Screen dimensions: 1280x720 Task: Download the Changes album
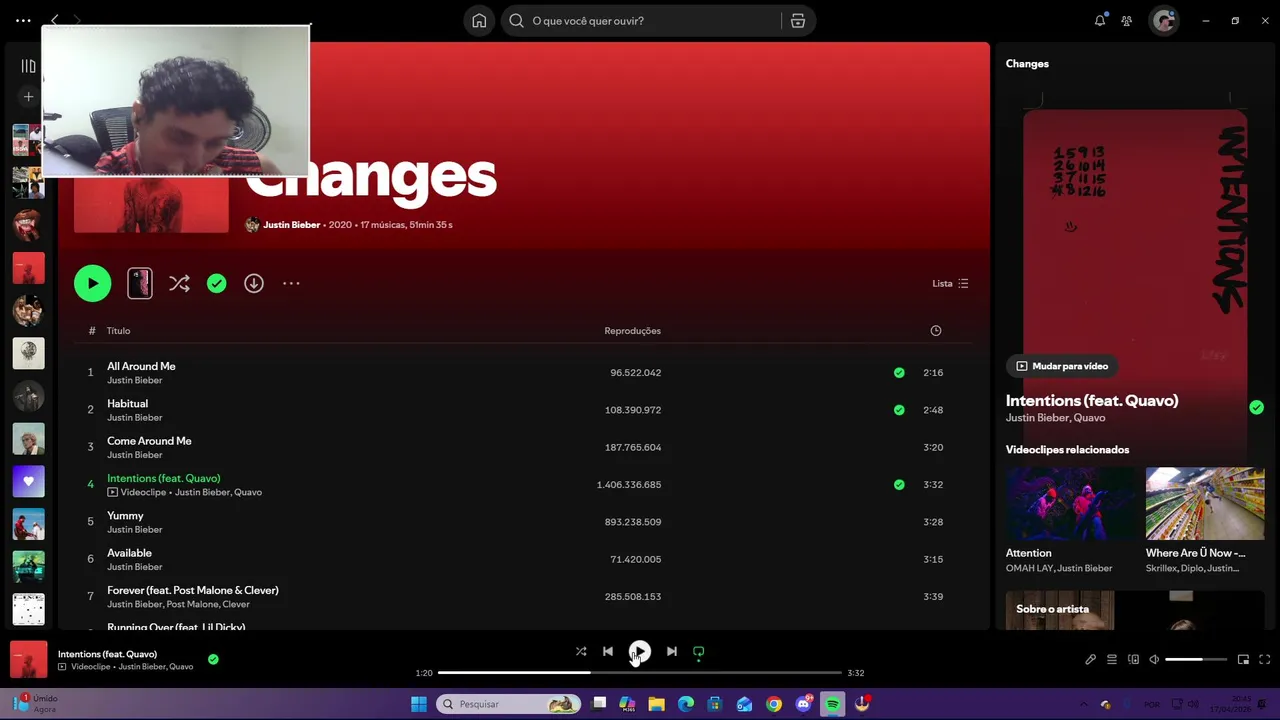(x=254, y=283)
